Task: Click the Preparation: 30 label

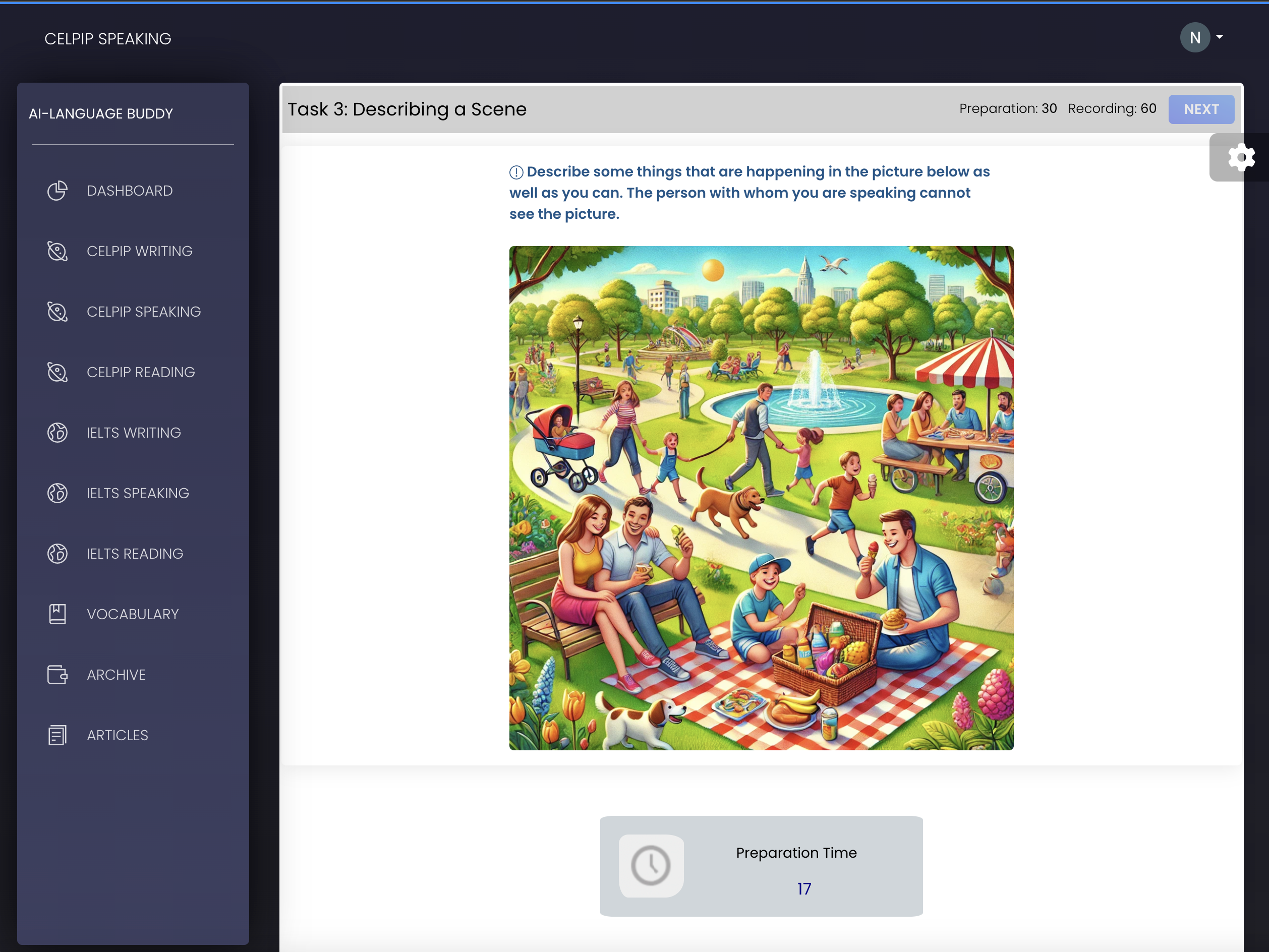Action: pos(1008,108)
